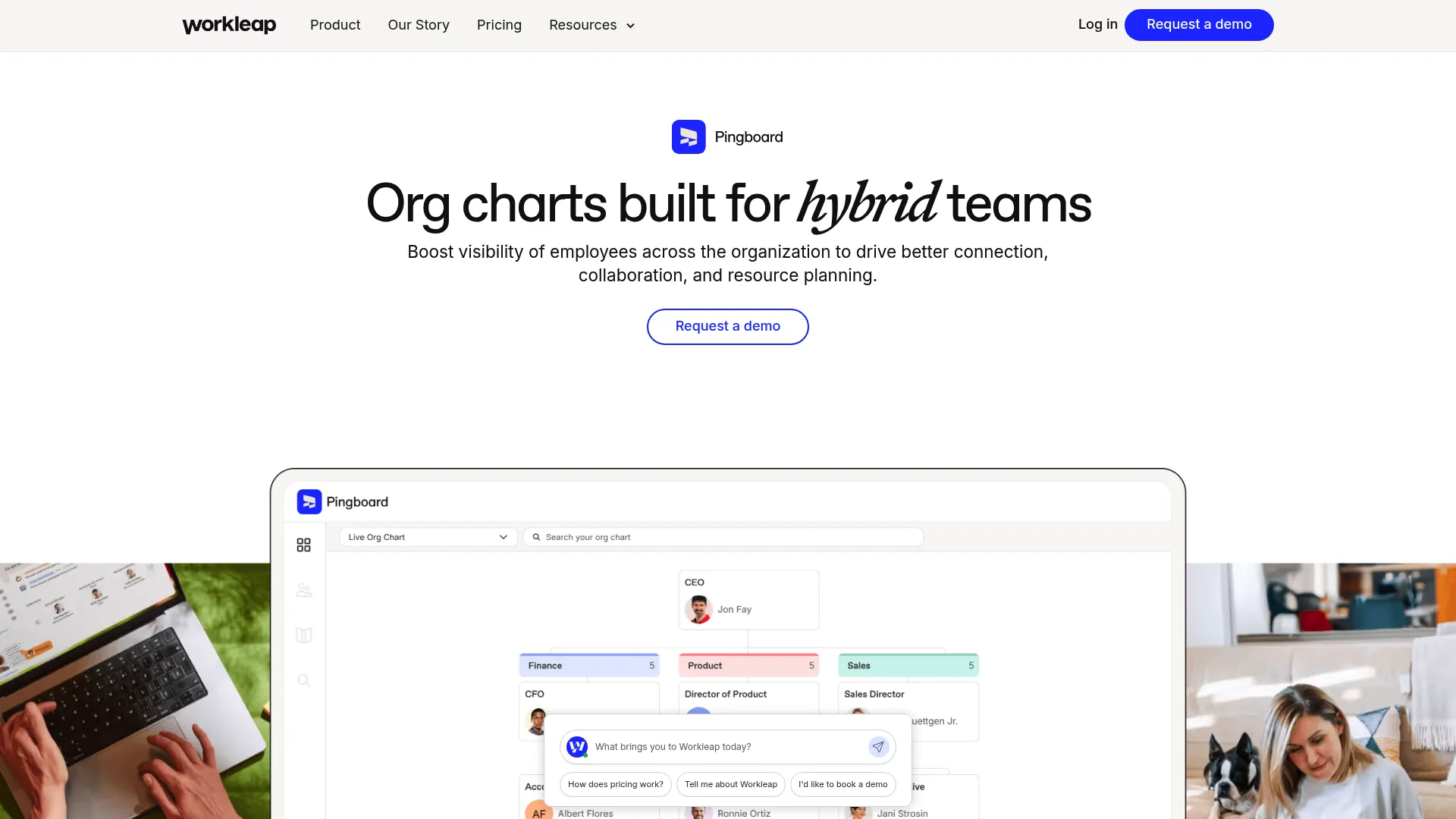Viewport: 1456px width, 819px height.
Task: Click the blue Request a demo header button
Action: click(1199, 24)
